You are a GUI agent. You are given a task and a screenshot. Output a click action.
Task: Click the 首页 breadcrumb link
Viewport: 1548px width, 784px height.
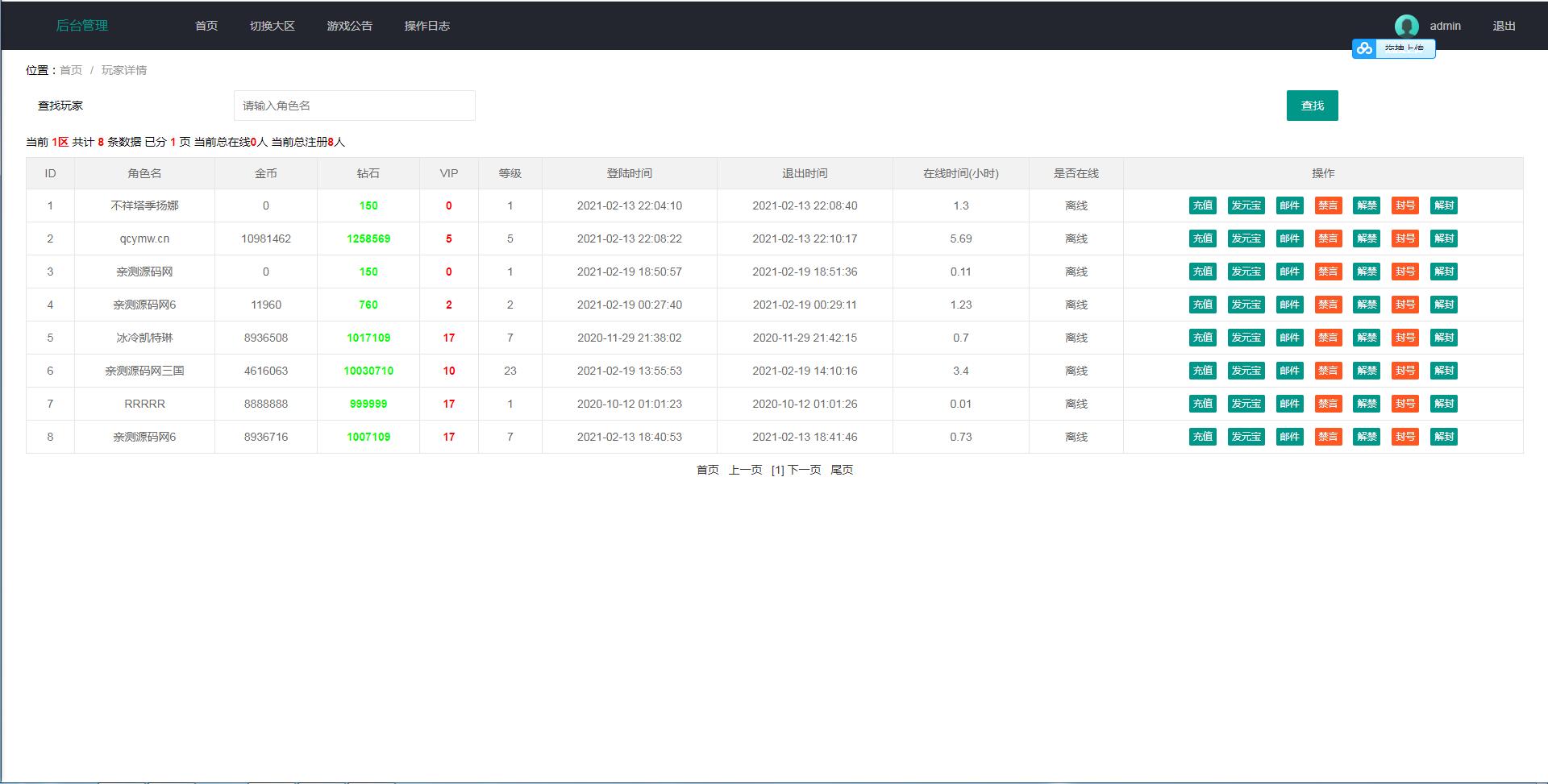71,70
